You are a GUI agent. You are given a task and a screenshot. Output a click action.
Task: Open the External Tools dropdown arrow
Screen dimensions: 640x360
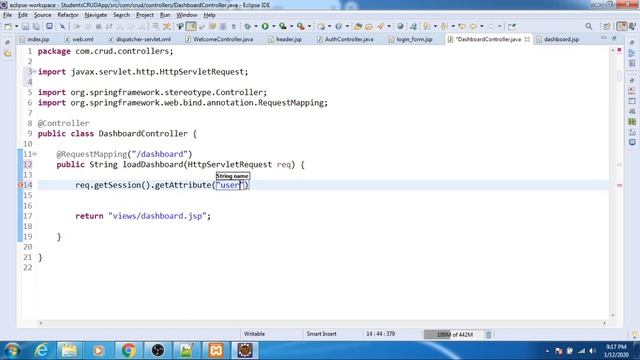click(x=309, y=26)
